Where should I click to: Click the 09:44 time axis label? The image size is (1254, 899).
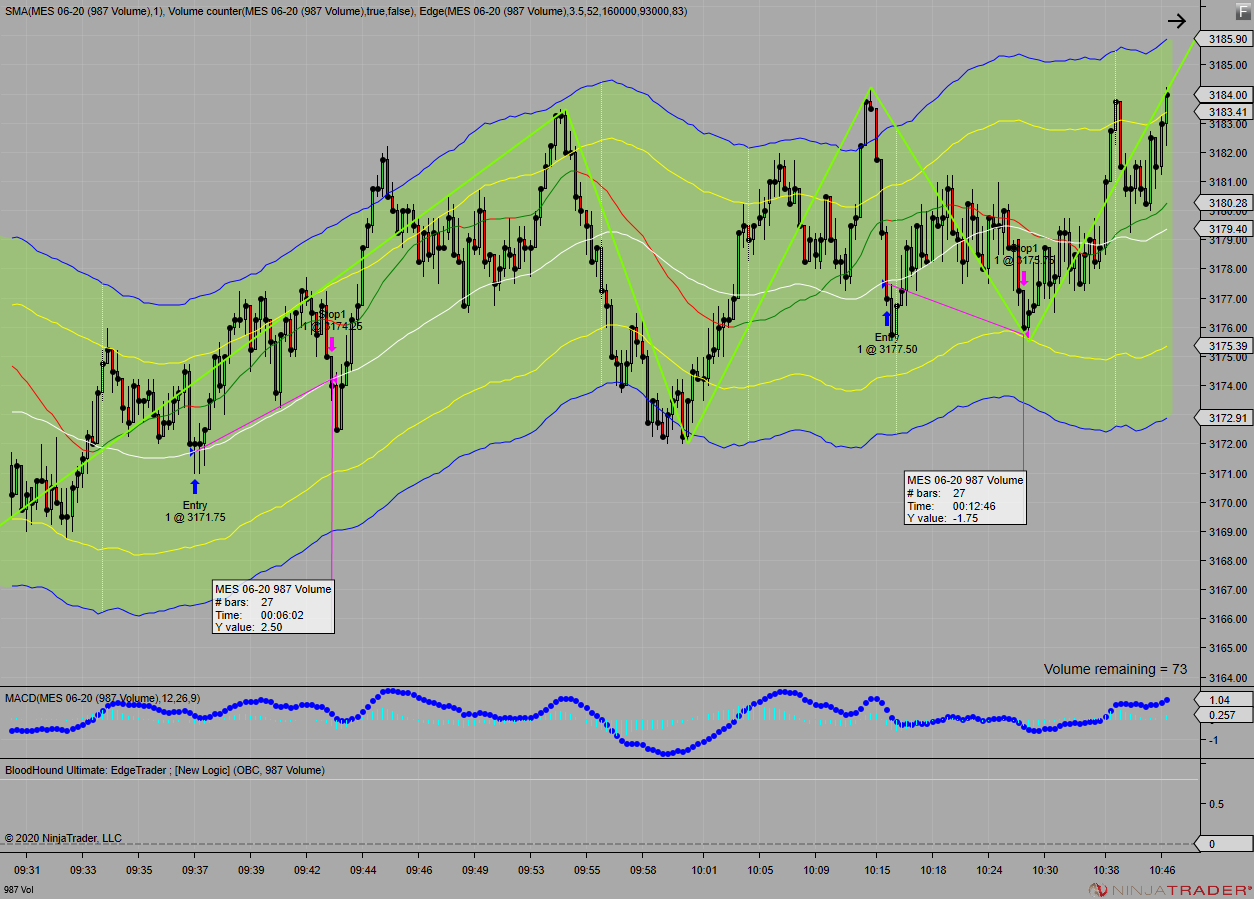[363, 871]
